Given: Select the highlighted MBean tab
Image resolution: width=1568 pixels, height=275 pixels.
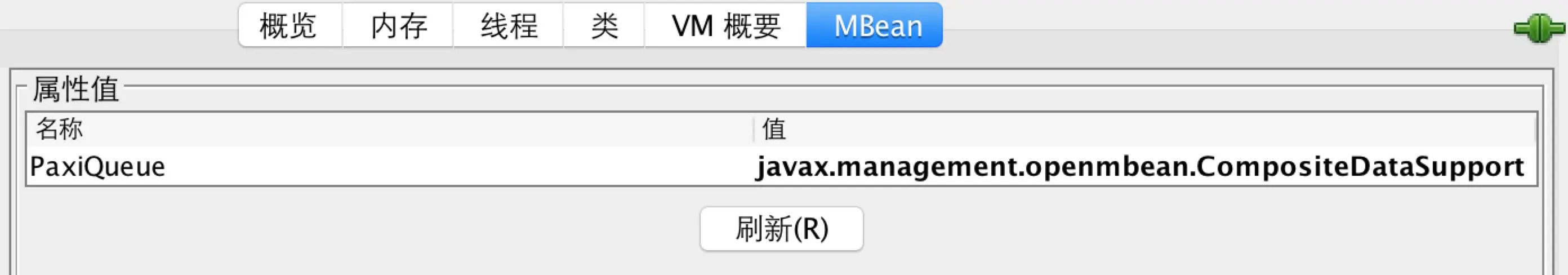Looking at the screenshot, I should click(x=875, y=25).
